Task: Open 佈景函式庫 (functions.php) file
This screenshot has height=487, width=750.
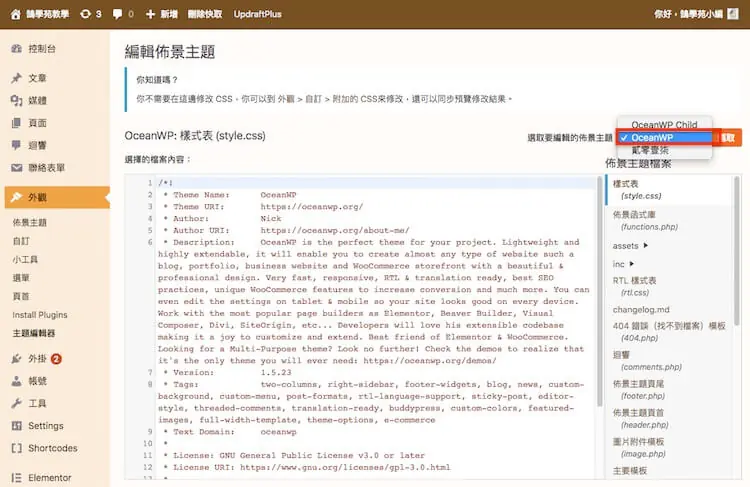Action: [x=645, y=221]
